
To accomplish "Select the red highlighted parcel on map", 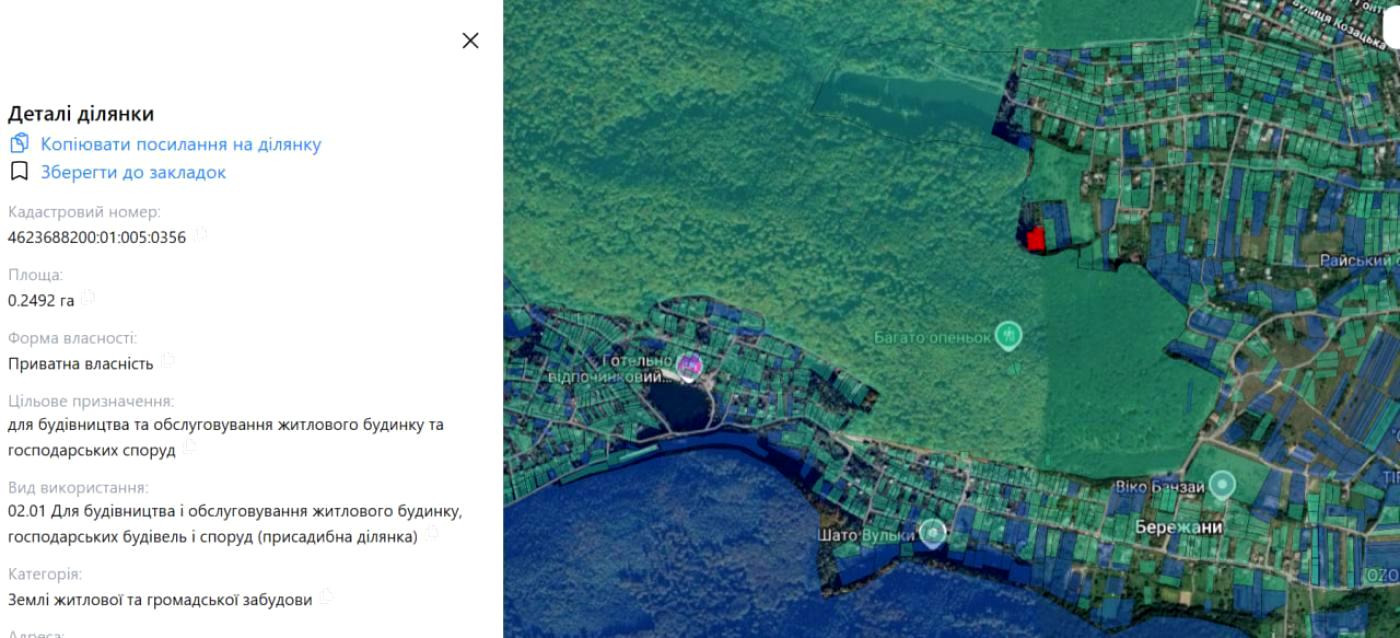I will (1036, 239).
